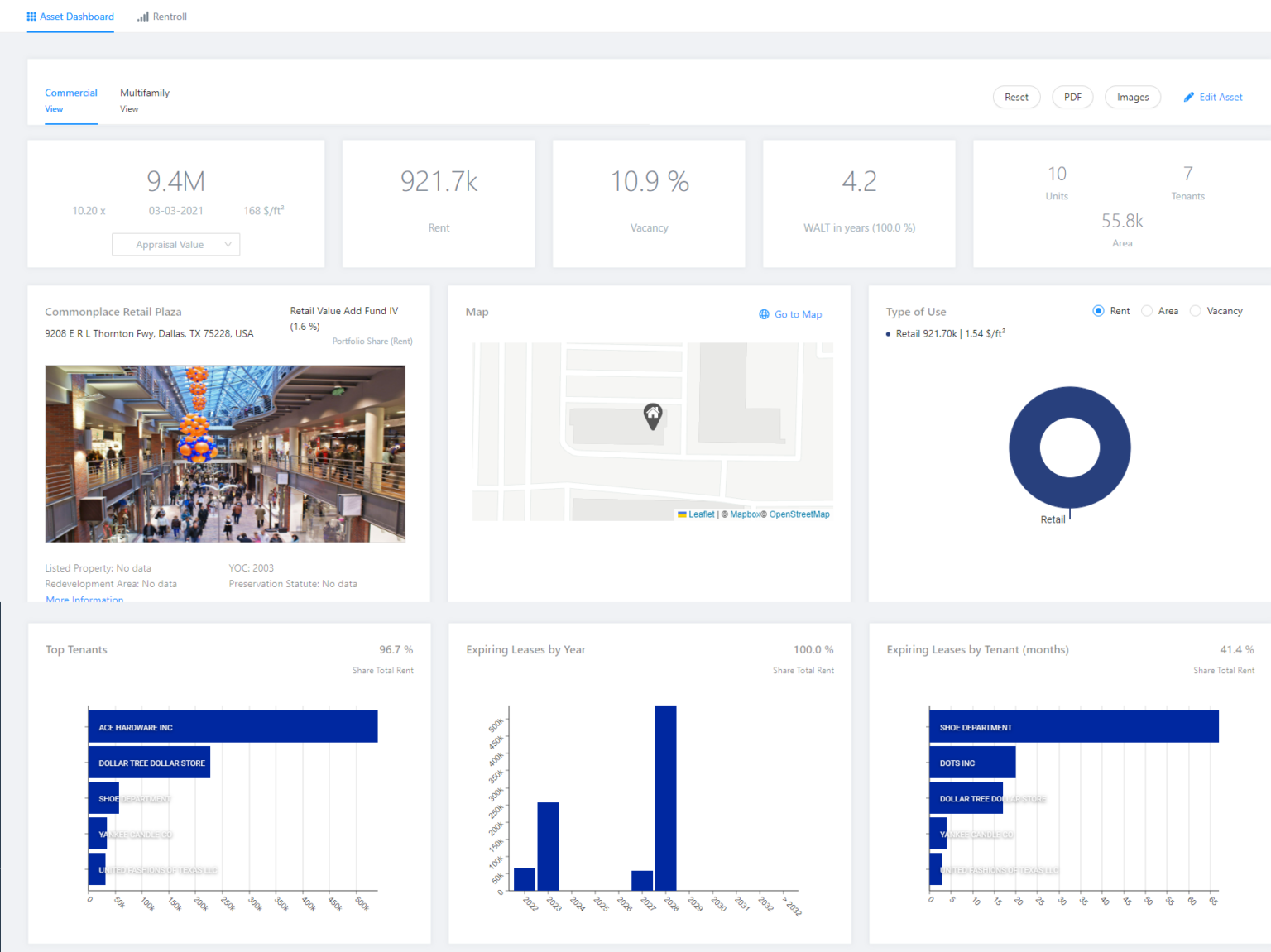Export the dashboard using the PDF button
The image size is (1271, 952).
tap(1072, 97)
